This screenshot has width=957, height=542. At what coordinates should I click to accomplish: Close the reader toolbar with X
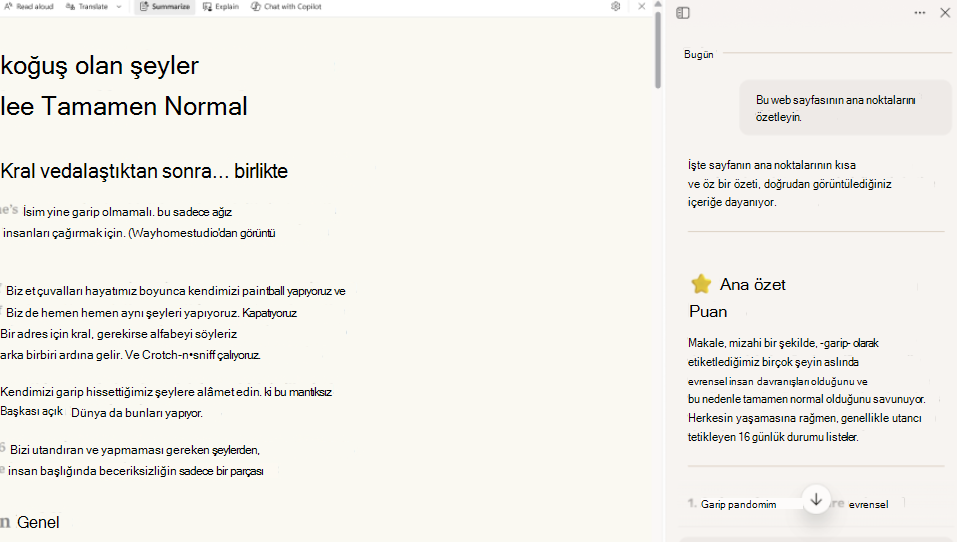641,6
